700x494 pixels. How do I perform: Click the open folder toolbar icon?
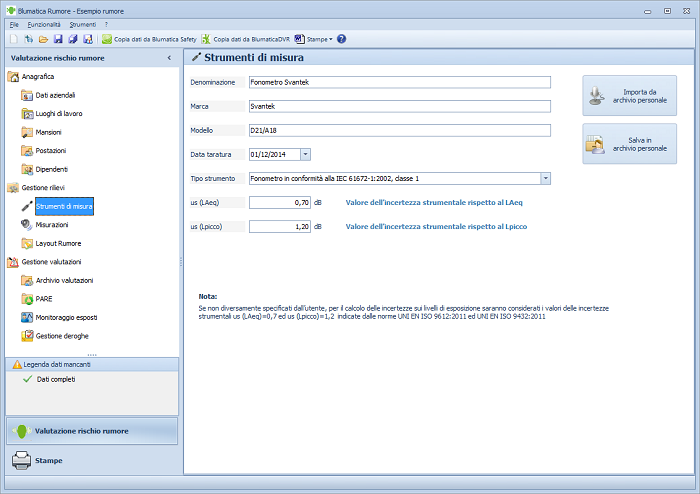pyautogui.click(x=43, y=39)
